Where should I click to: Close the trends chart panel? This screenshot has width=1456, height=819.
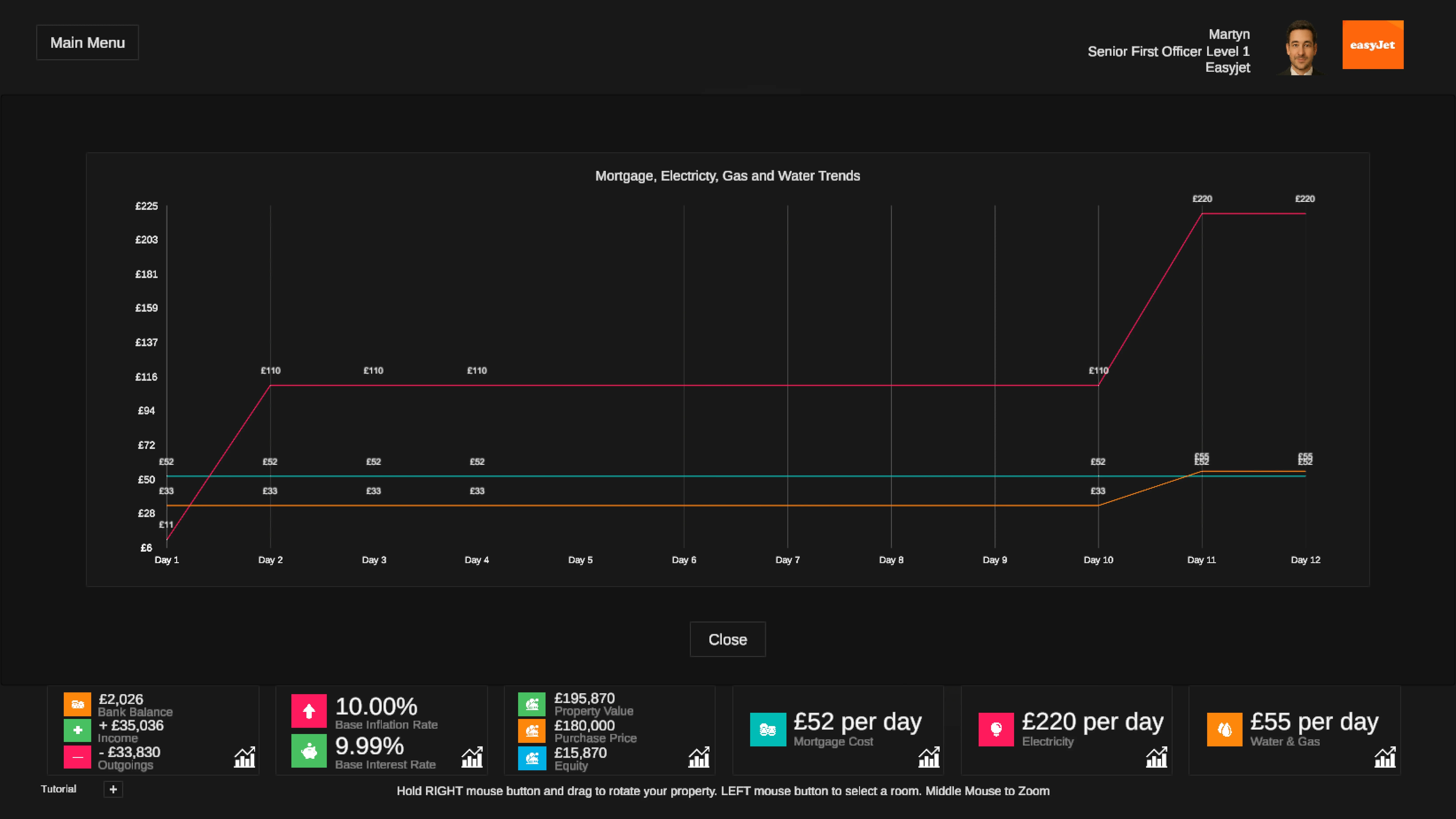(x=727, y=639)
